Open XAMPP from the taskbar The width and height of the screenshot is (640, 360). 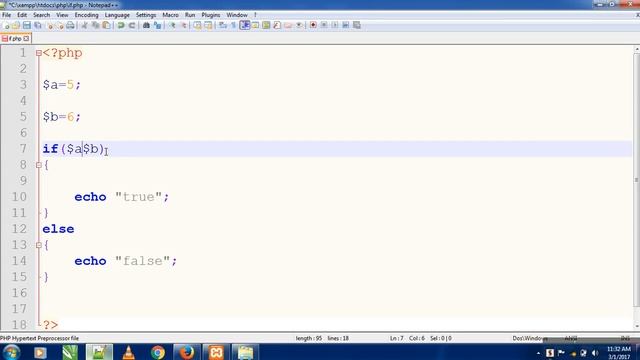(216, 352)
